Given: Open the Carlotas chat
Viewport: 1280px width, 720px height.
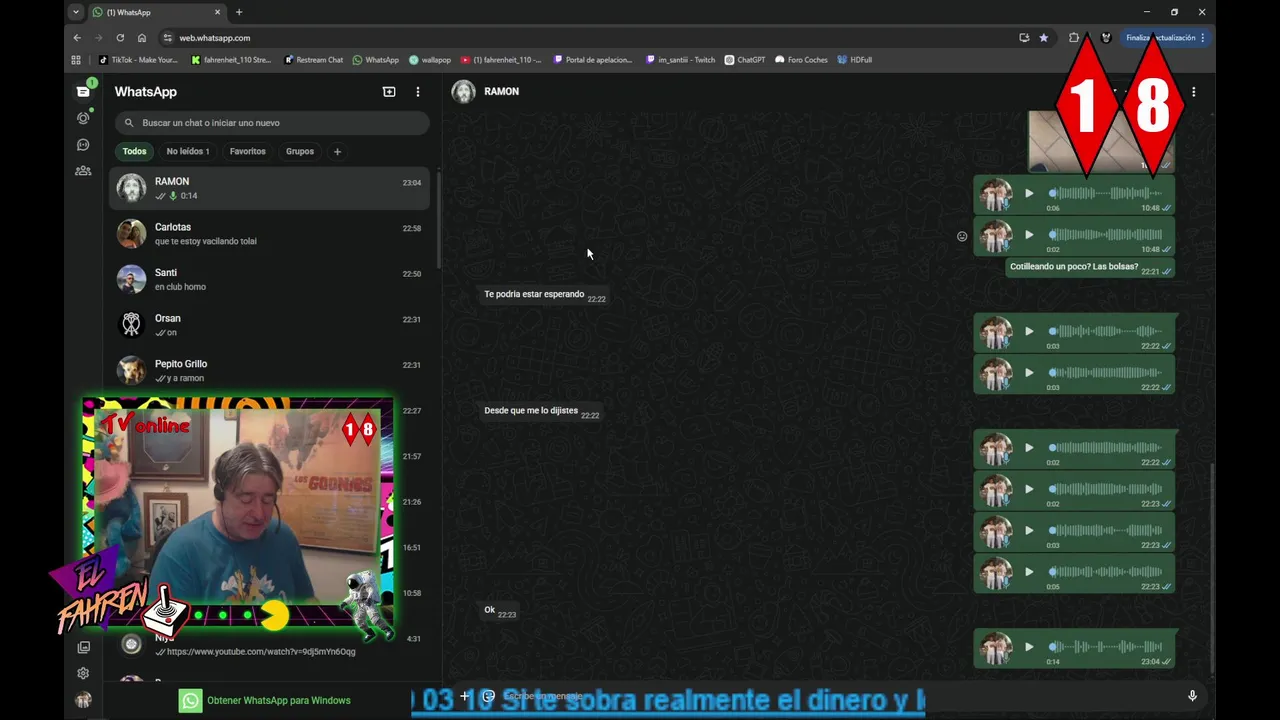Looking at the screenshot, I should tap(270, 234).
